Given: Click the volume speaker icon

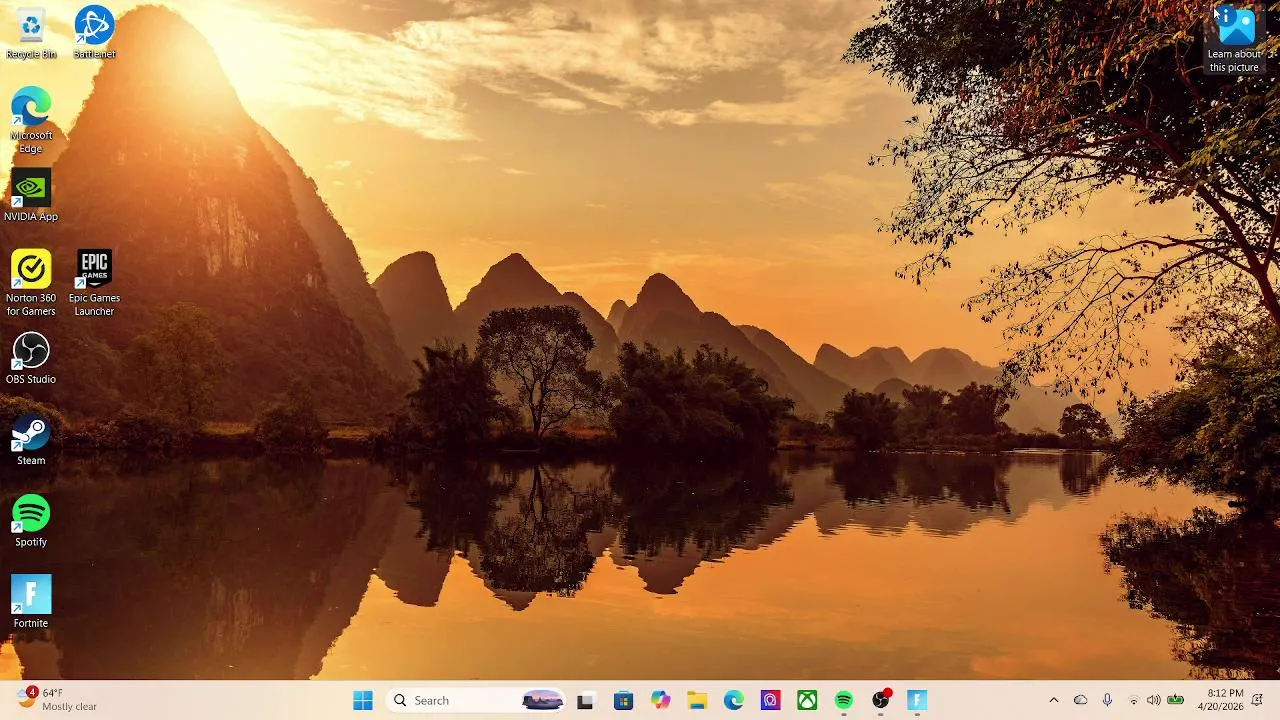Looking at the screenshot, I should click(x=1154, y=701).
